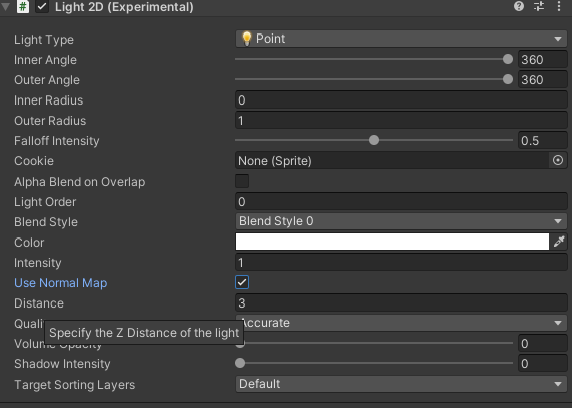Open Cookie sprite object picker

(x=558, y=160)
